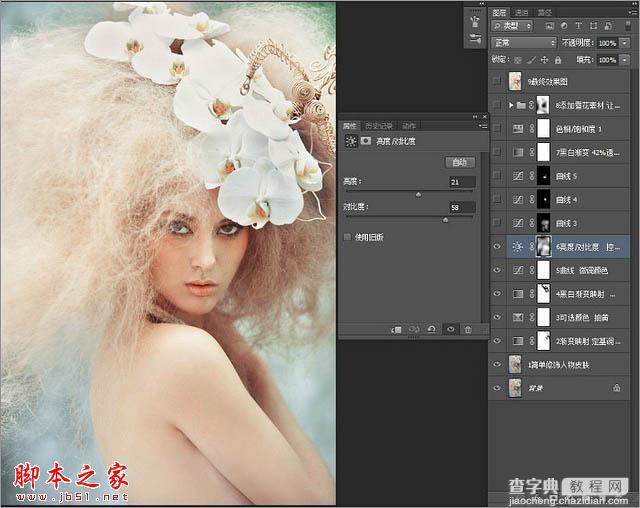This screenshot has width=640, height=508.
Task: Click the lock transparent pixels icon
Action: pyautogui.click(x=518, y=60)
